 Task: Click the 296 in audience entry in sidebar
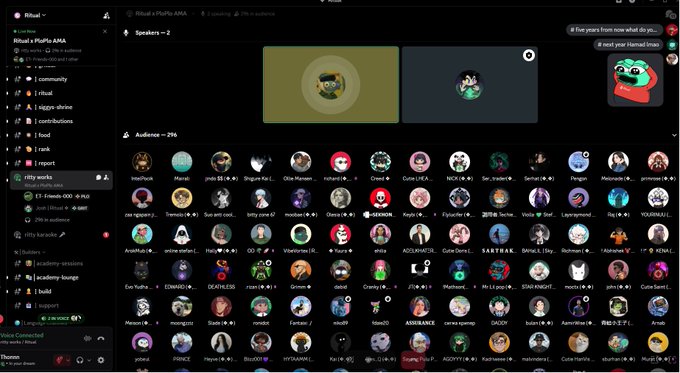48,220
